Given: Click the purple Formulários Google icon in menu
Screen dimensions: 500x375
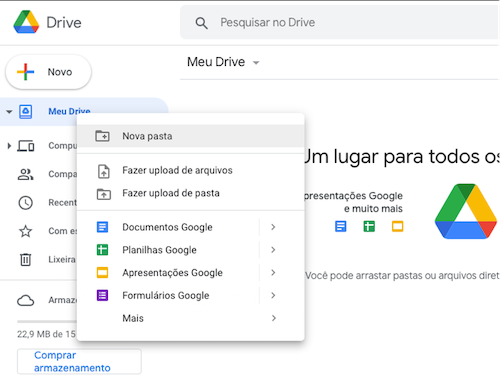Looking at the screenshot, I should point(102,295).
